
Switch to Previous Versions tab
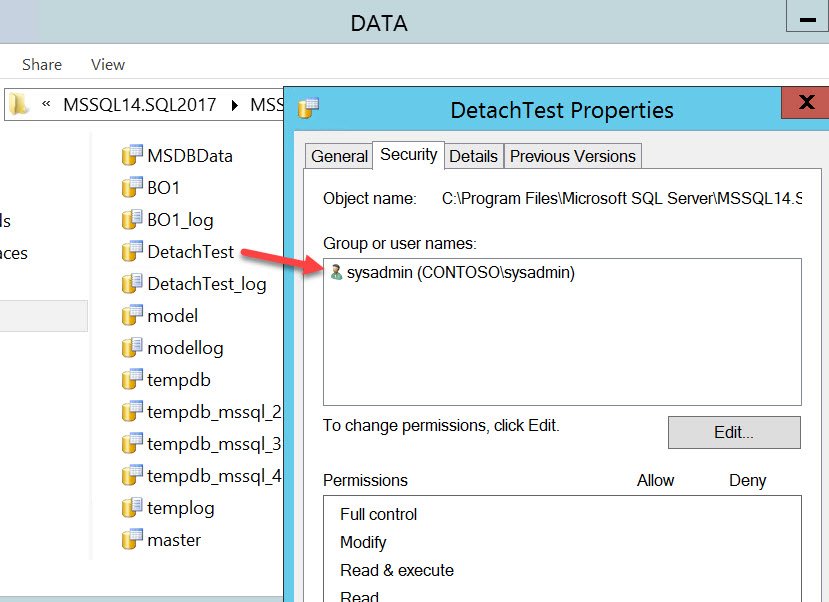[572, 156]
